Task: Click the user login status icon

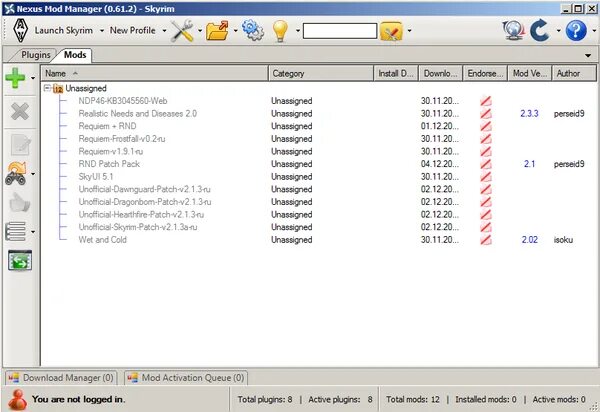Action: pos(18,400)
